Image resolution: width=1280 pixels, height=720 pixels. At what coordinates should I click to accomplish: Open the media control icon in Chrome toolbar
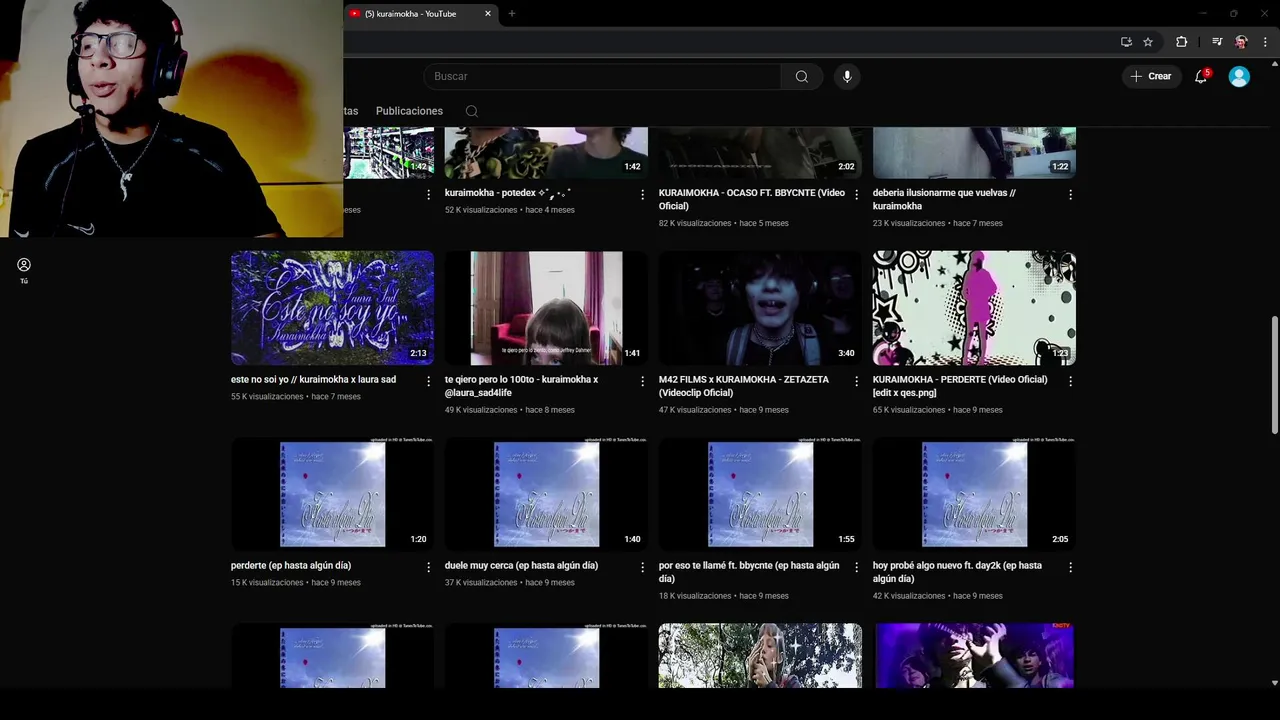[x=1217, y=42]
